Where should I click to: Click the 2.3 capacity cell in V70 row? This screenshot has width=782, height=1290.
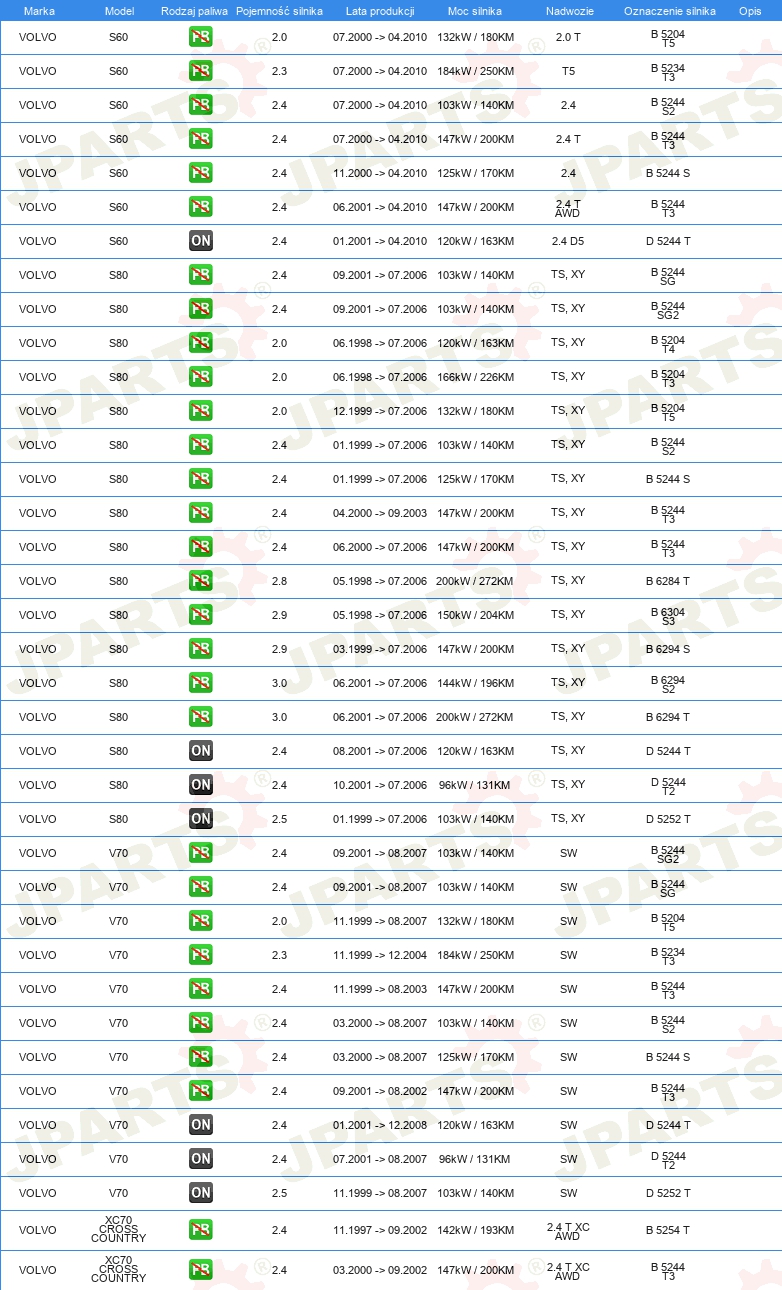point(279,956)
